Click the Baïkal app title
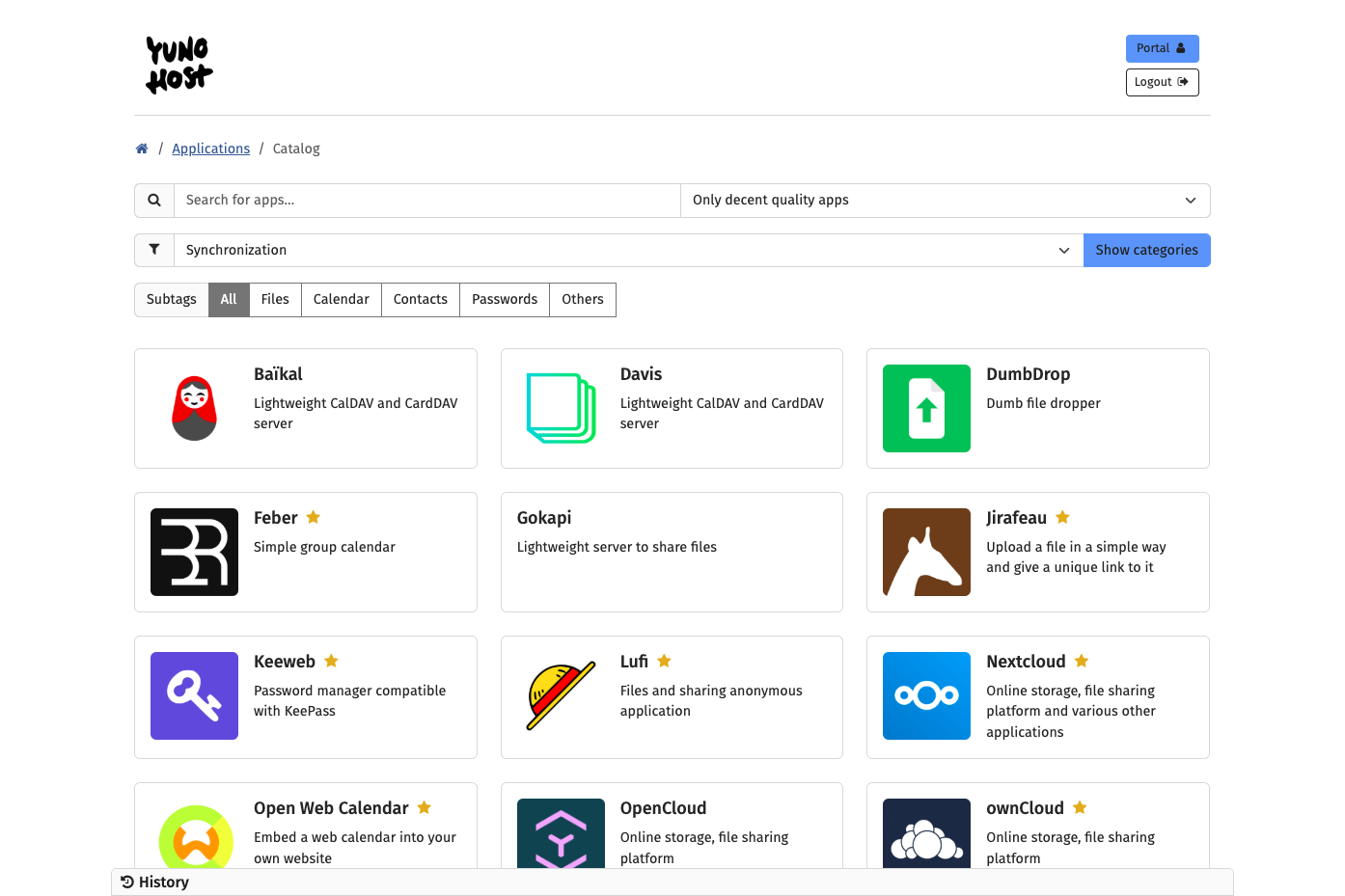 click(x=278, y=374)
